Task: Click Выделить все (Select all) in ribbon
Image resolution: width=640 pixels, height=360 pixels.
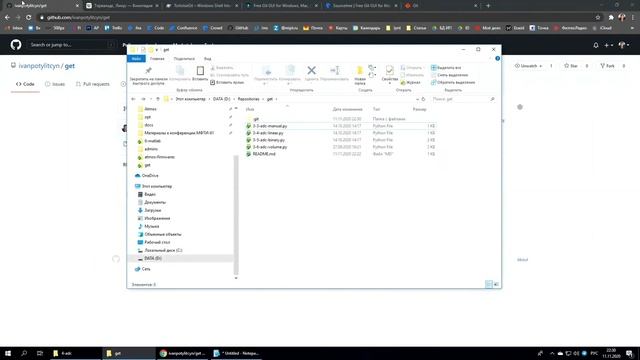Action: click(446, 68)
